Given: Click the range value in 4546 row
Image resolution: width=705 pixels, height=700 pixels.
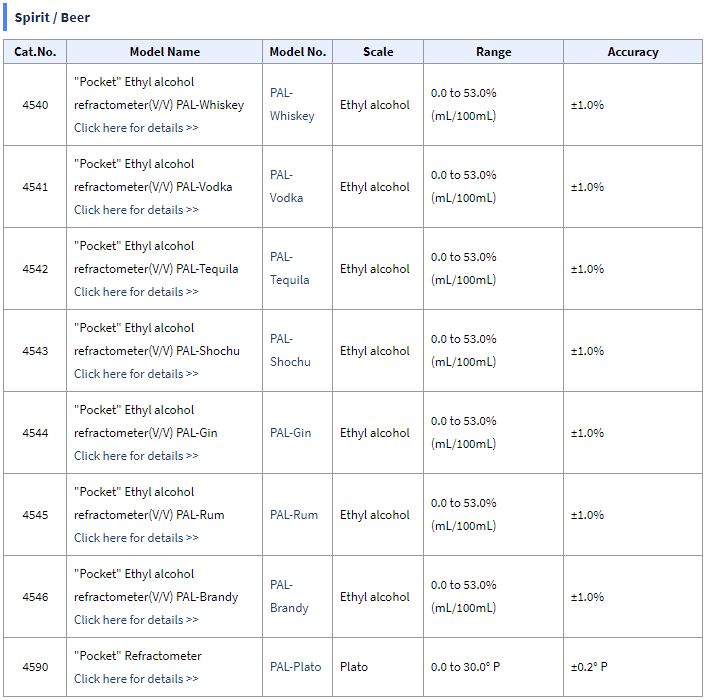Looking at the screenshot, I should [464, 597].
